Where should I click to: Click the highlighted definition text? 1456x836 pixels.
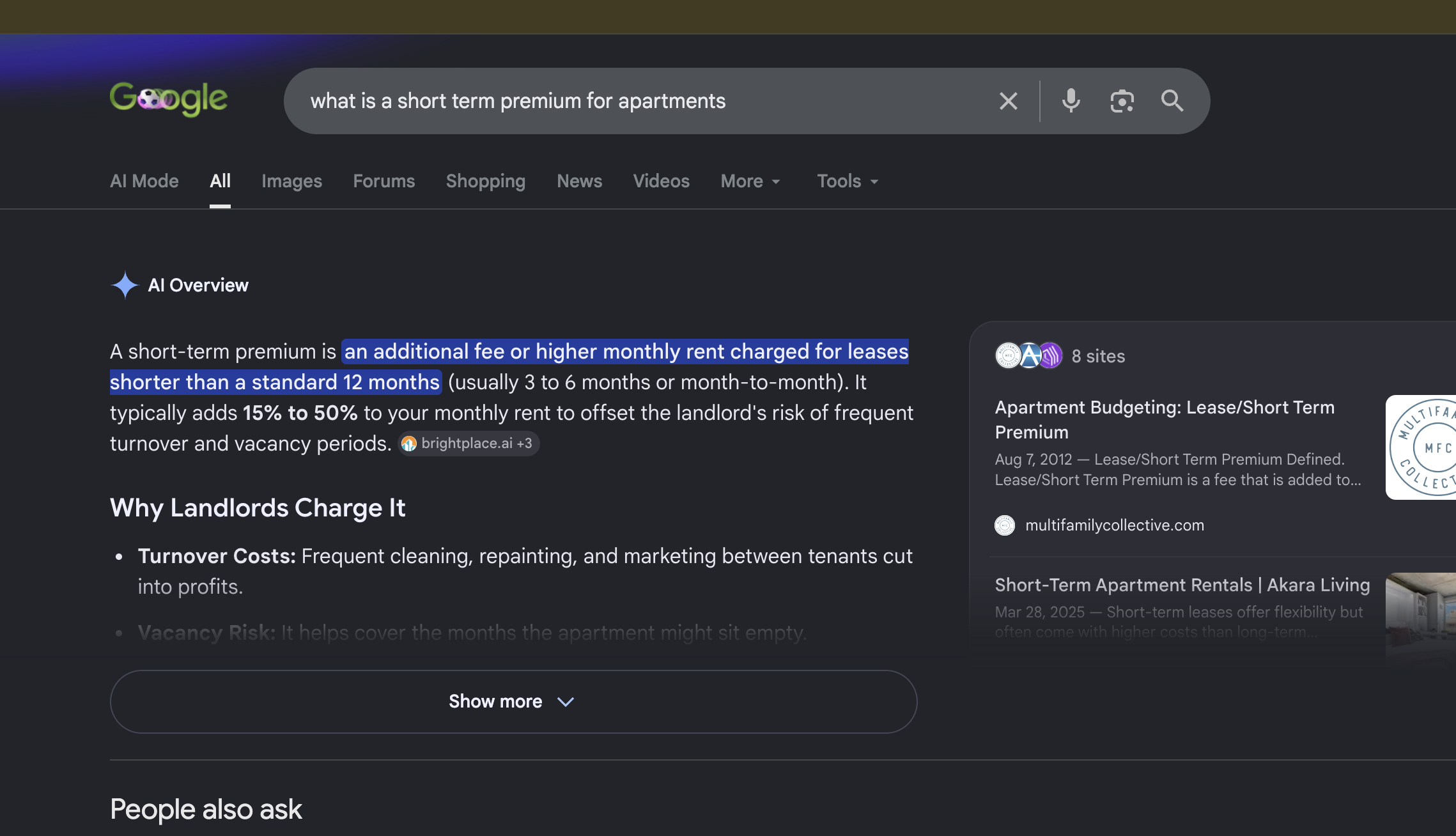pos(509,367)
